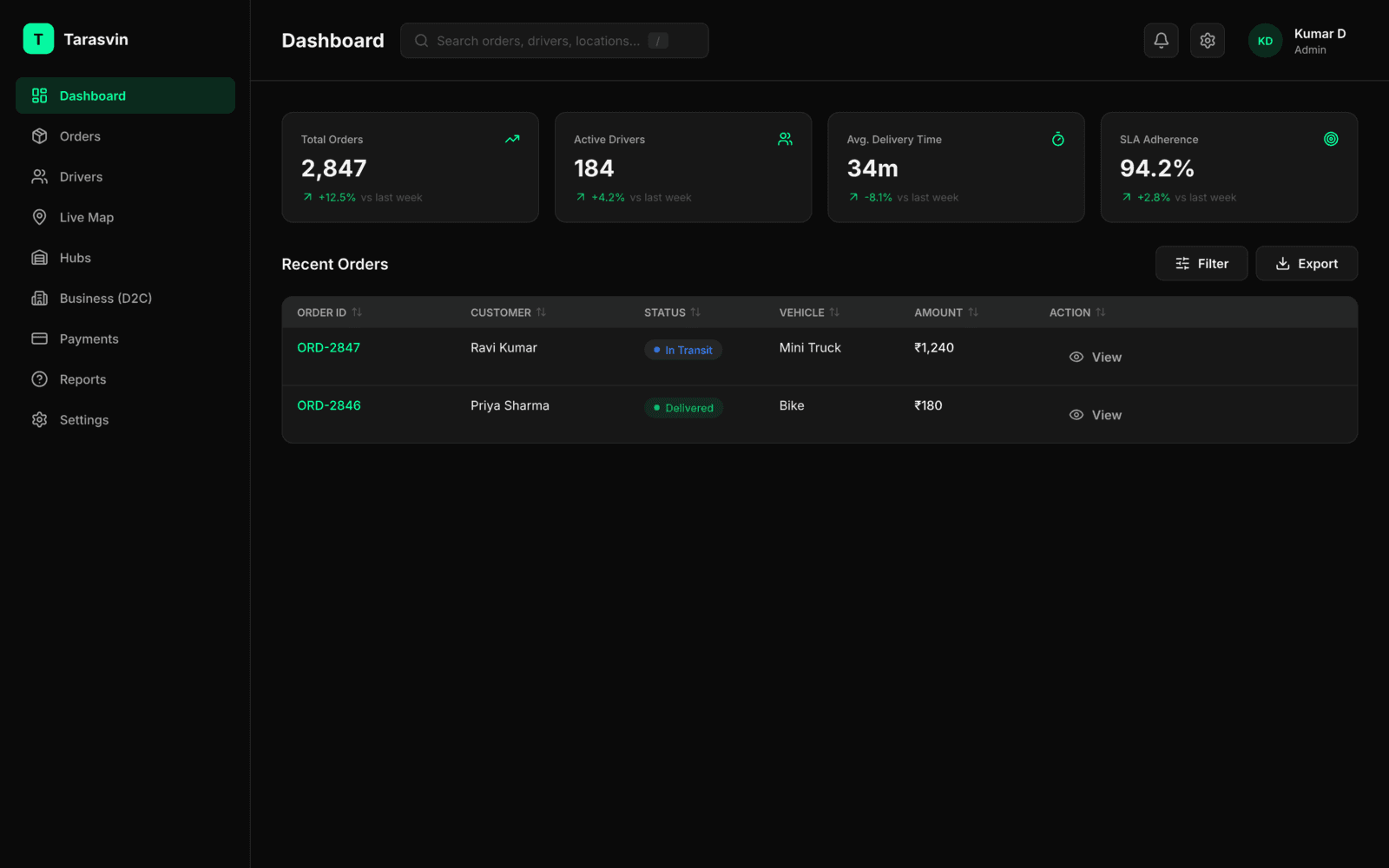The height and width of the screenshot is (868, 1389).
Task: Click the search magnifier icon
Action: (x=421, y=41)
